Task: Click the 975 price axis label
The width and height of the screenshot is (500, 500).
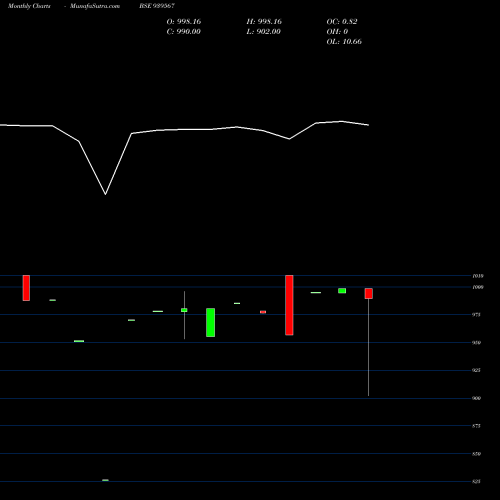Action: pyautogui.click(x=476, y=315)
